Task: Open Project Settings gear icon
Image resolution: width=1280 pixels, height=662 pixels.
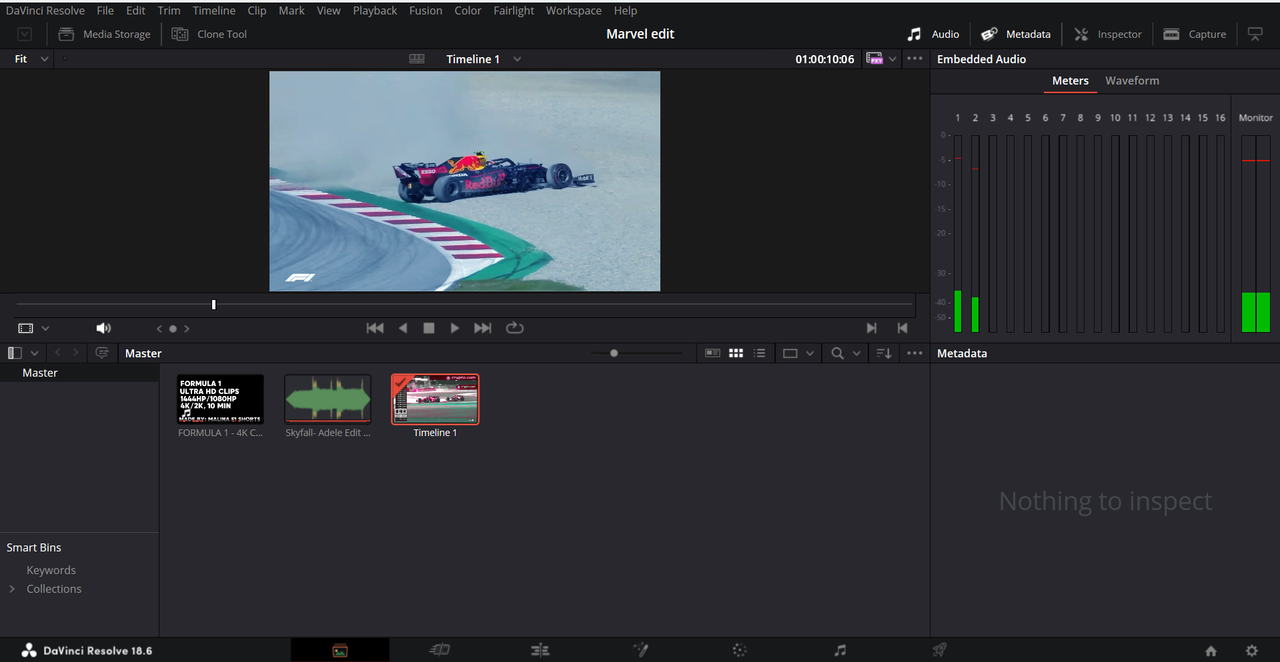Action: pyautogui.click(x=1251, y=651)
